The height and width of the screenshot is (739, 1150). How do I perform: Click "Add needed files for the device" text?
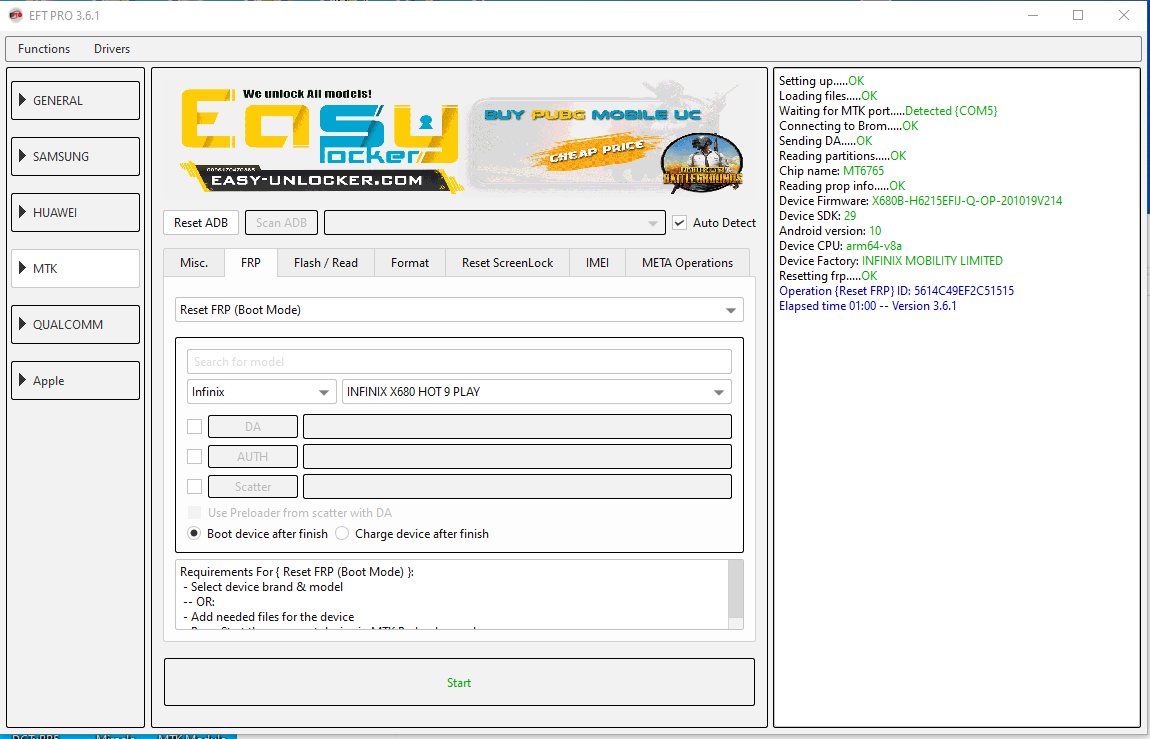pyautogui.click(x=273, y=617)
